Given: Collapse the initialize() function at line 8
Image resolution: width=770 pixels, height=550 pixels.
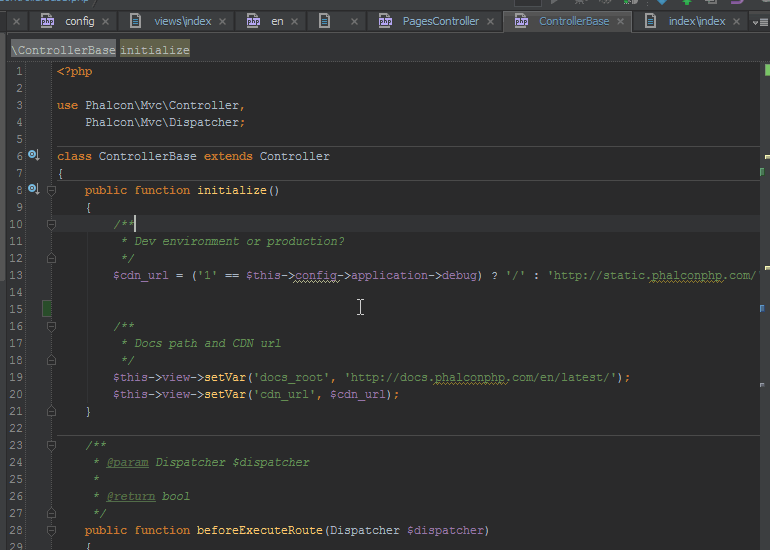Looking at the screenshot, I should click(52, 191).
